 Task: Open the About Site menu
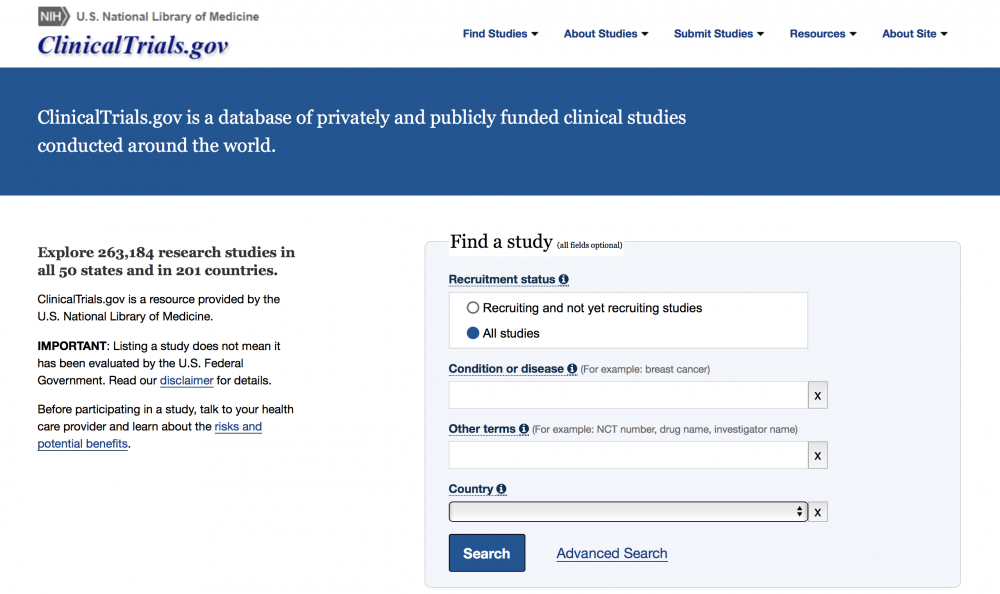[x=914, y=34]
